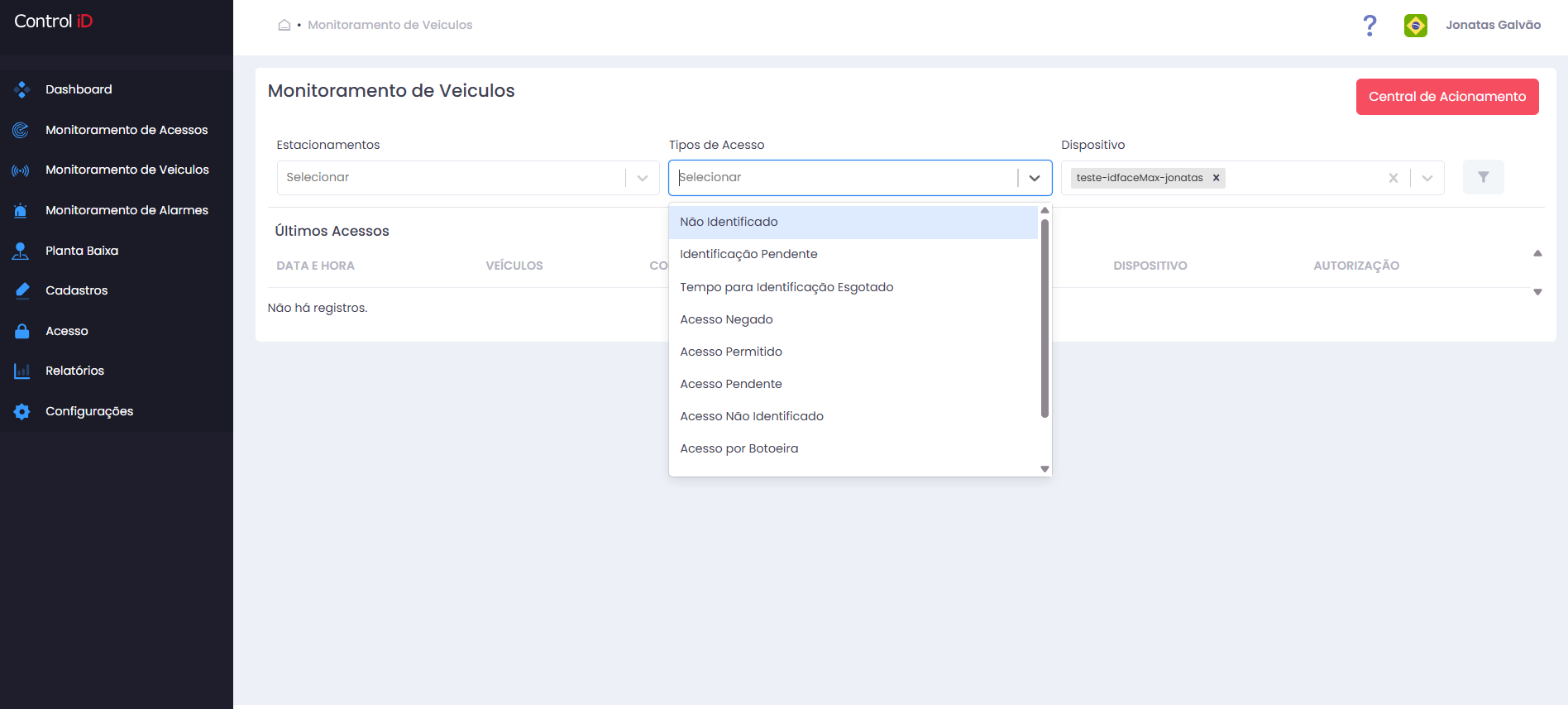Choose the Acesso Não Identificado option
Viewport: 1568px width, 709px height.
[x=853, y=416]
